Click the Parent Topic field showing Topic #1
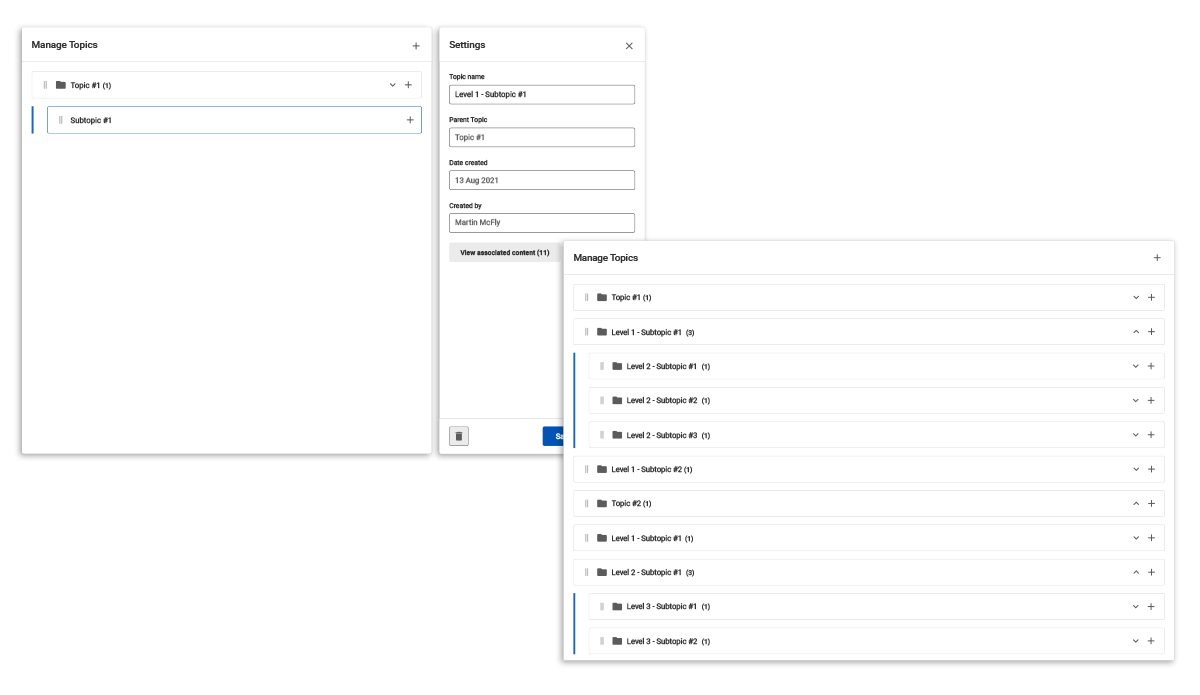The width and height of the screenshot is (1200, 695). [x=541, y=137]
